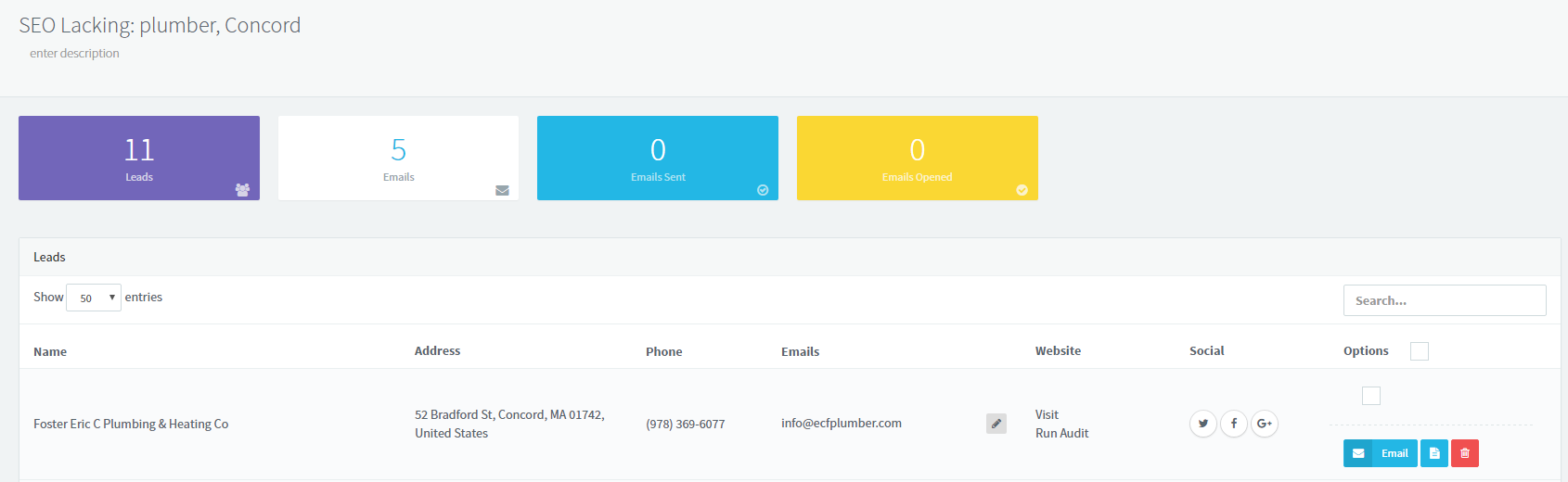Click the Visit website link
Screen dimensions: 1568x482
1047,414
